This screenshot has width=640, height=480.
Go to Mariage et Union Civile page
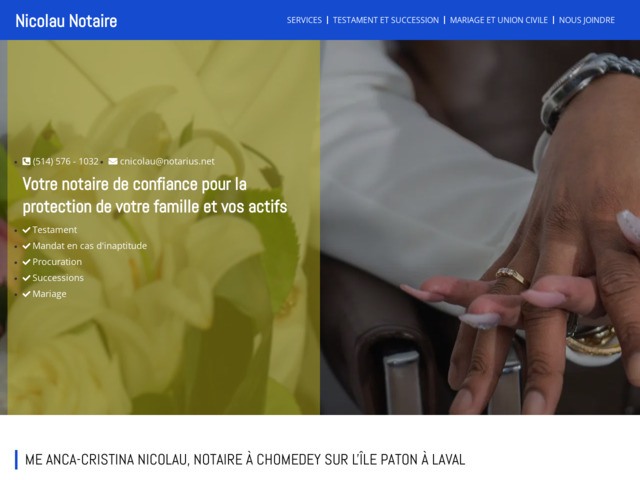click(x=499, y=20)
